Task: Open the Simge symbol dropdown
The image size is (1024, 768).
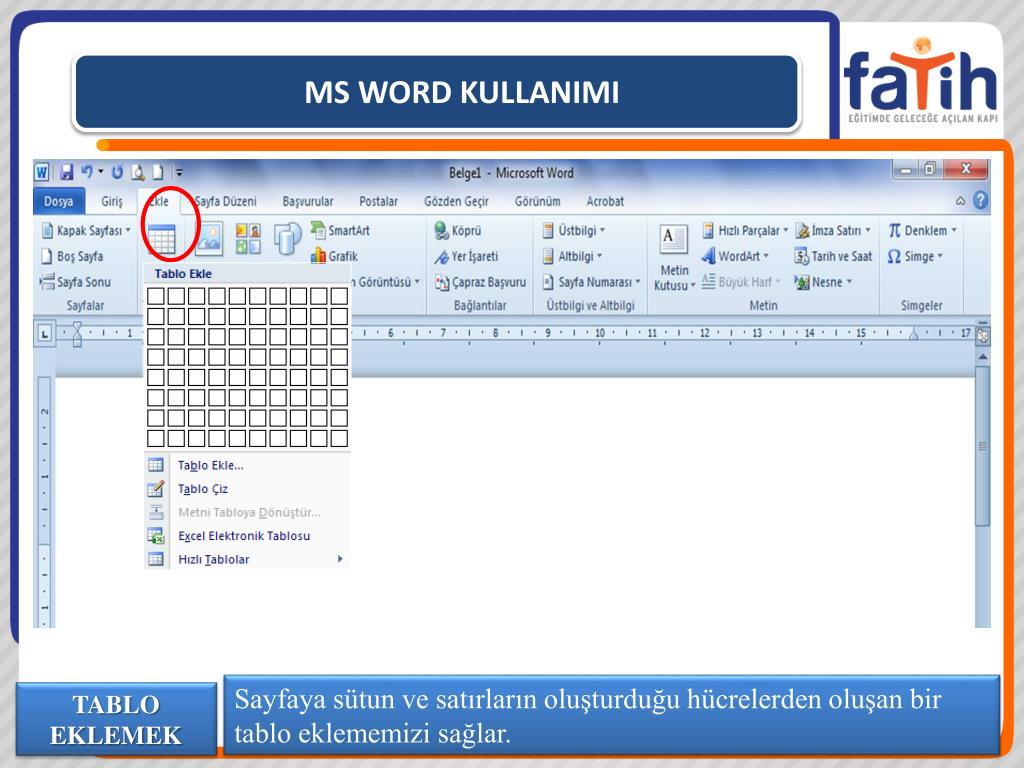Action: pyautogui.click(x=915, y=257)
